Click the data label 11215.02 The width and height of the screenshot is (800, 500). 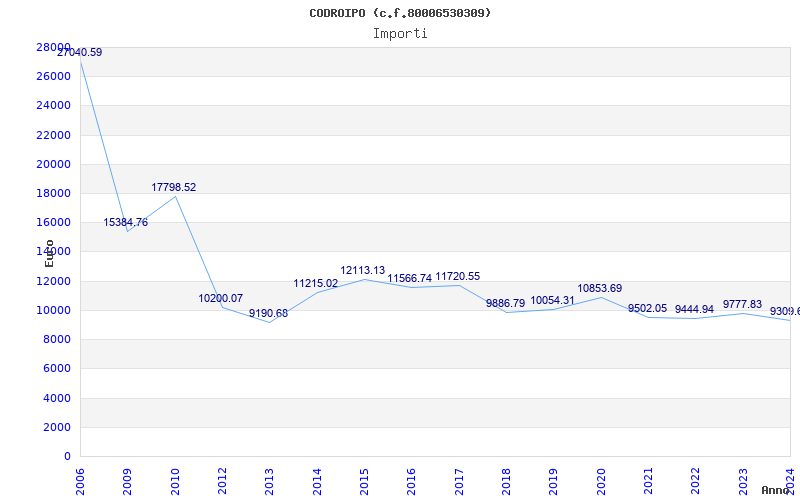pos(316,284)
